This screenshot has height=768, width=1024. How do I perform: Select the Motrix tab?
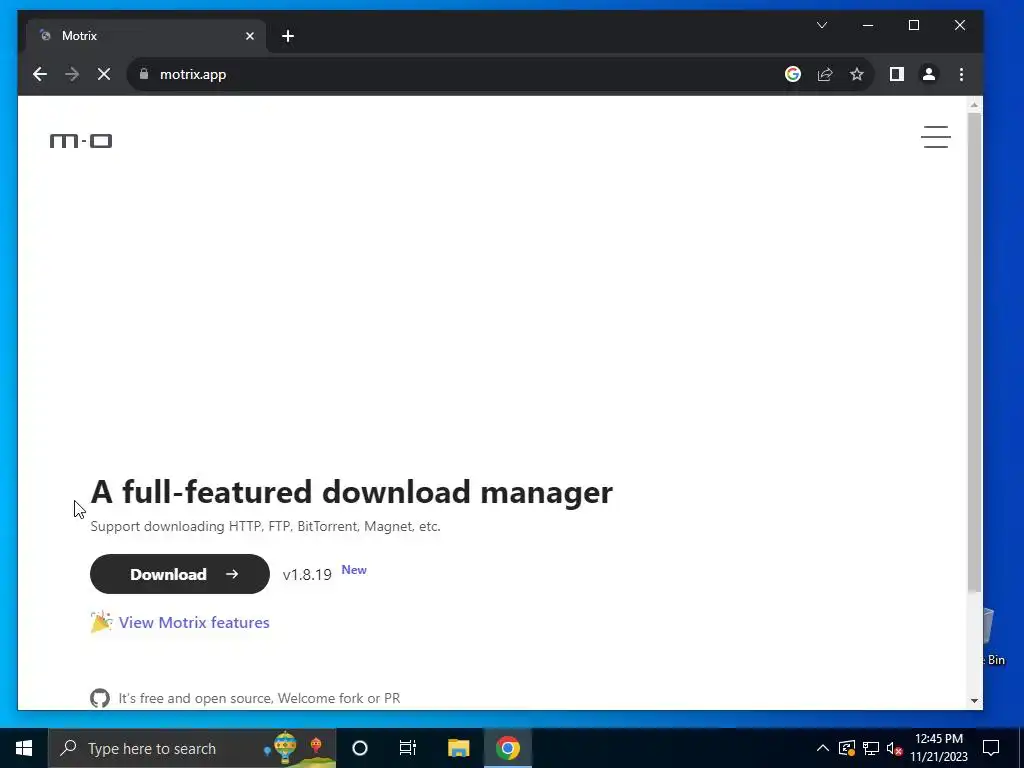[x=146, y=36]
